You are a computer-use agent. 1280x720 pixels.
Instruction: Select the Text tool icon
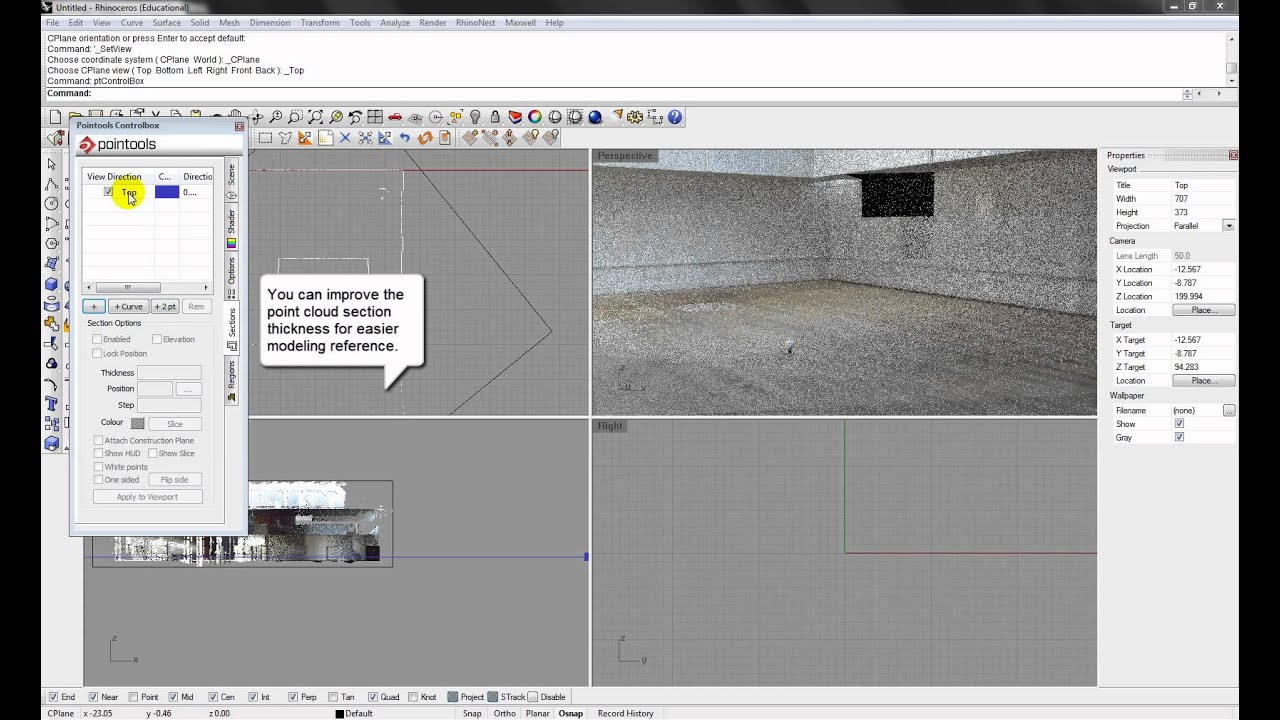pos(52,404)
